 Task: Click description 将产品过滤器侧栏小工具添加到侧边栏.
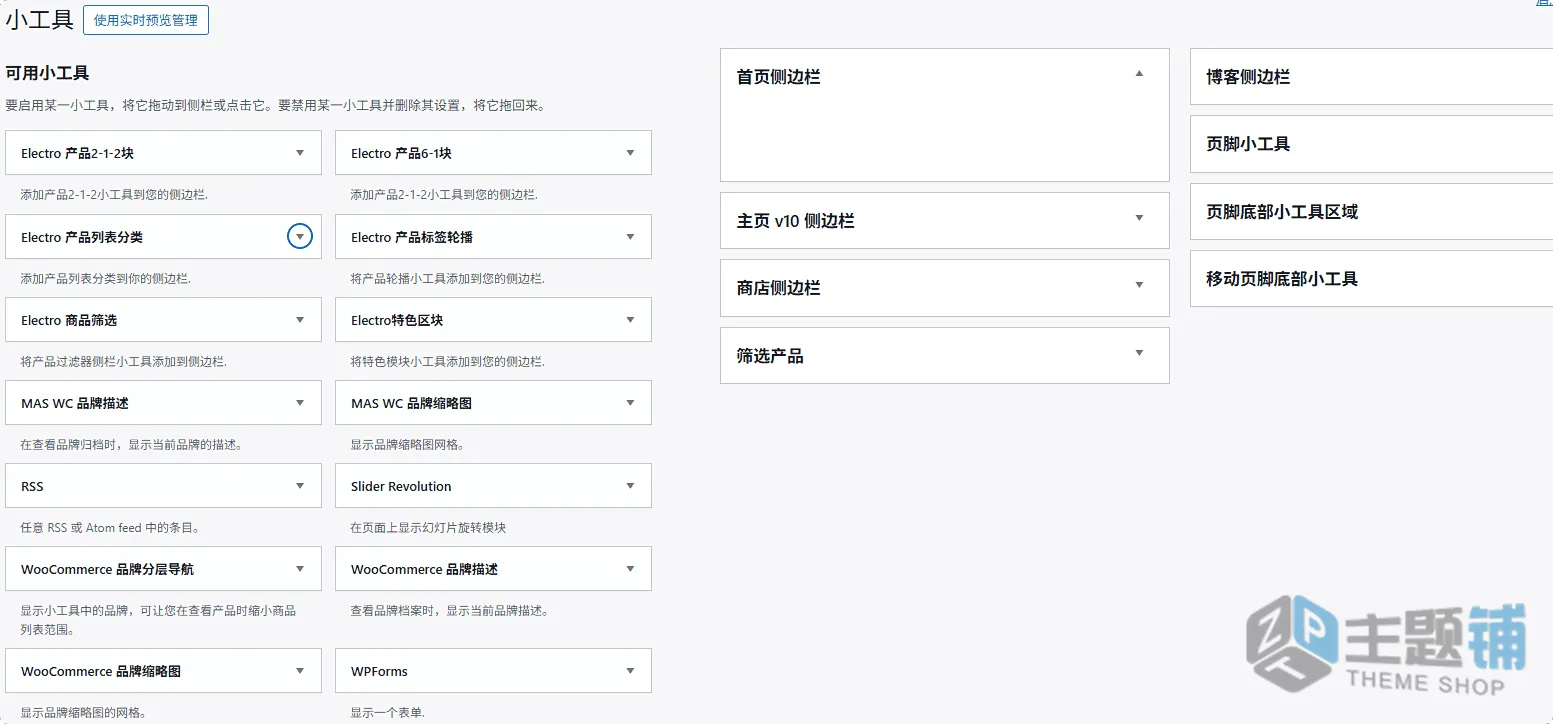coord(123,361)
